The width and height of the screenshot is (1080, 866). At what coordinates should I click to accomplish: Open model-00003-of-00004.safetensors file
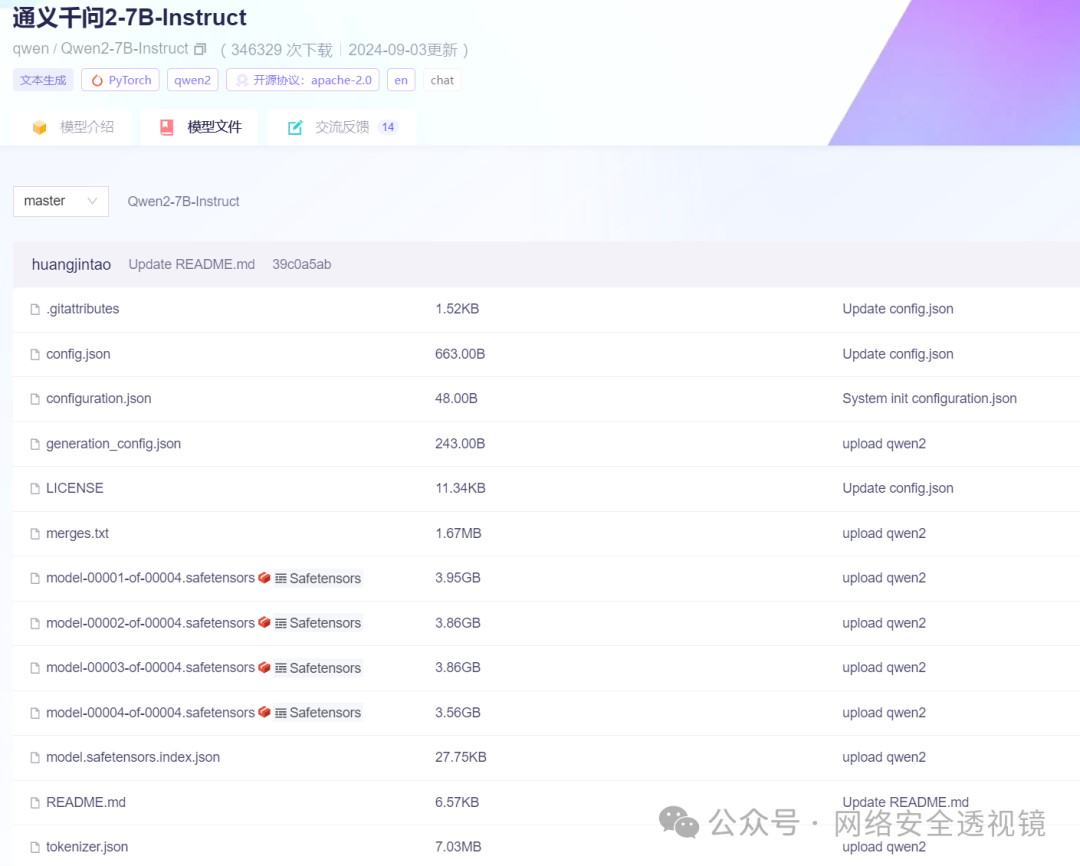click(150, 668)
